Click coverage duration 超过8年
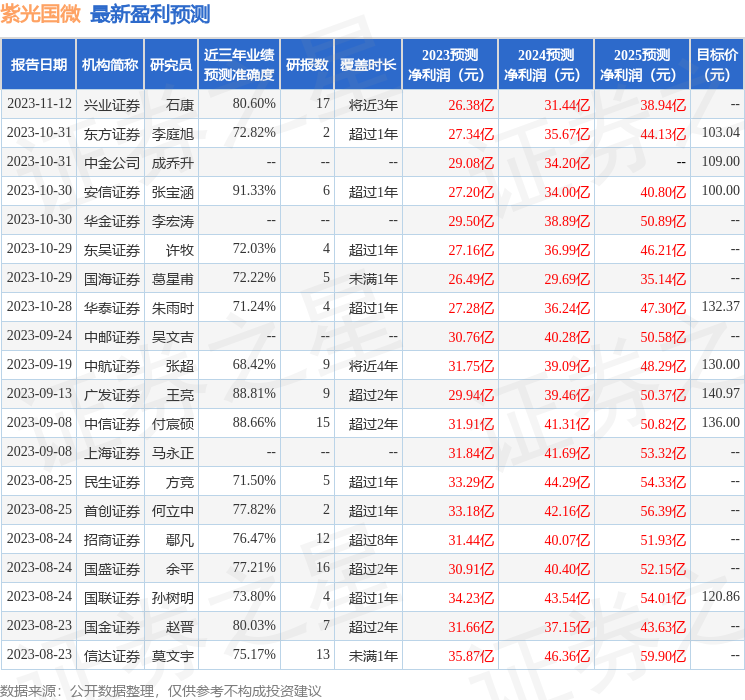This screenshot has height=700, width=745. pos(373,540)
